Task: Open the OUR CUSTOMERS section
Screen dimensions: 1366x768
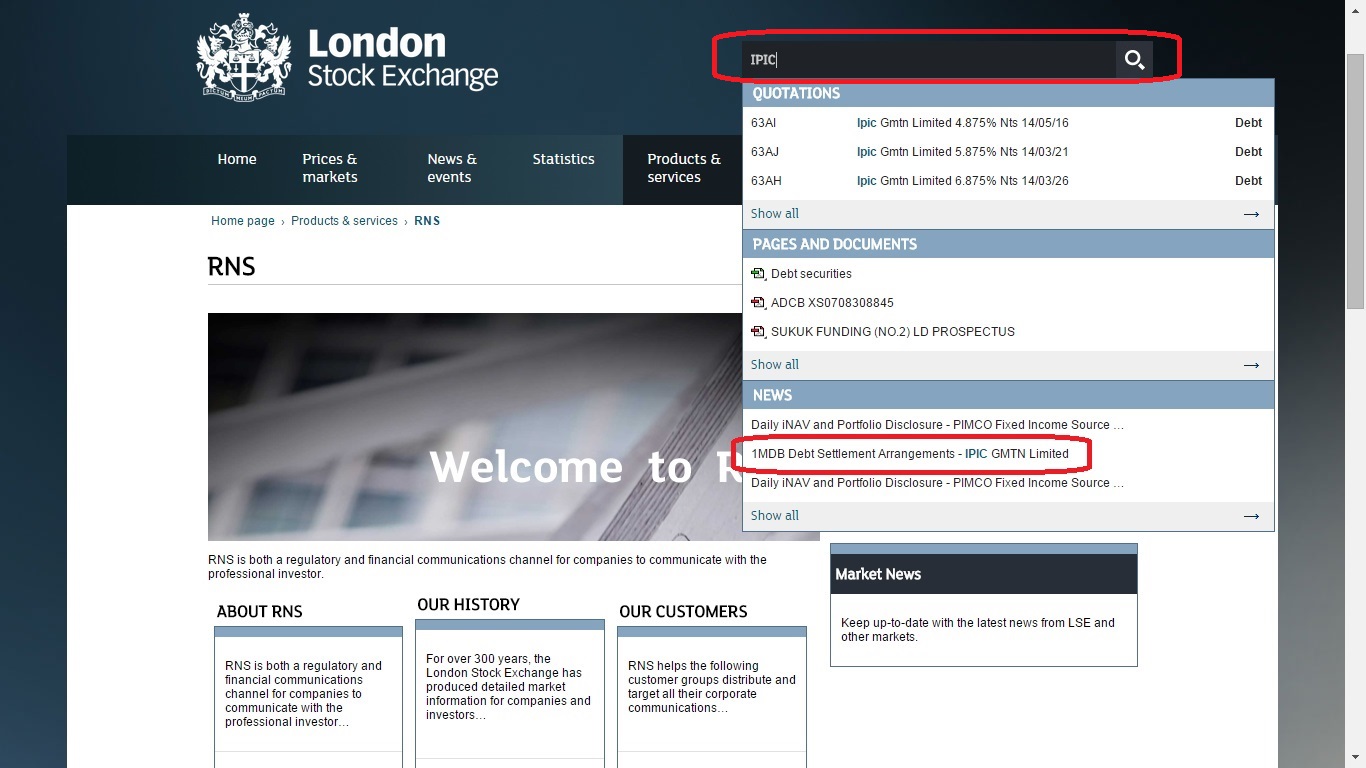Action: 683,612
